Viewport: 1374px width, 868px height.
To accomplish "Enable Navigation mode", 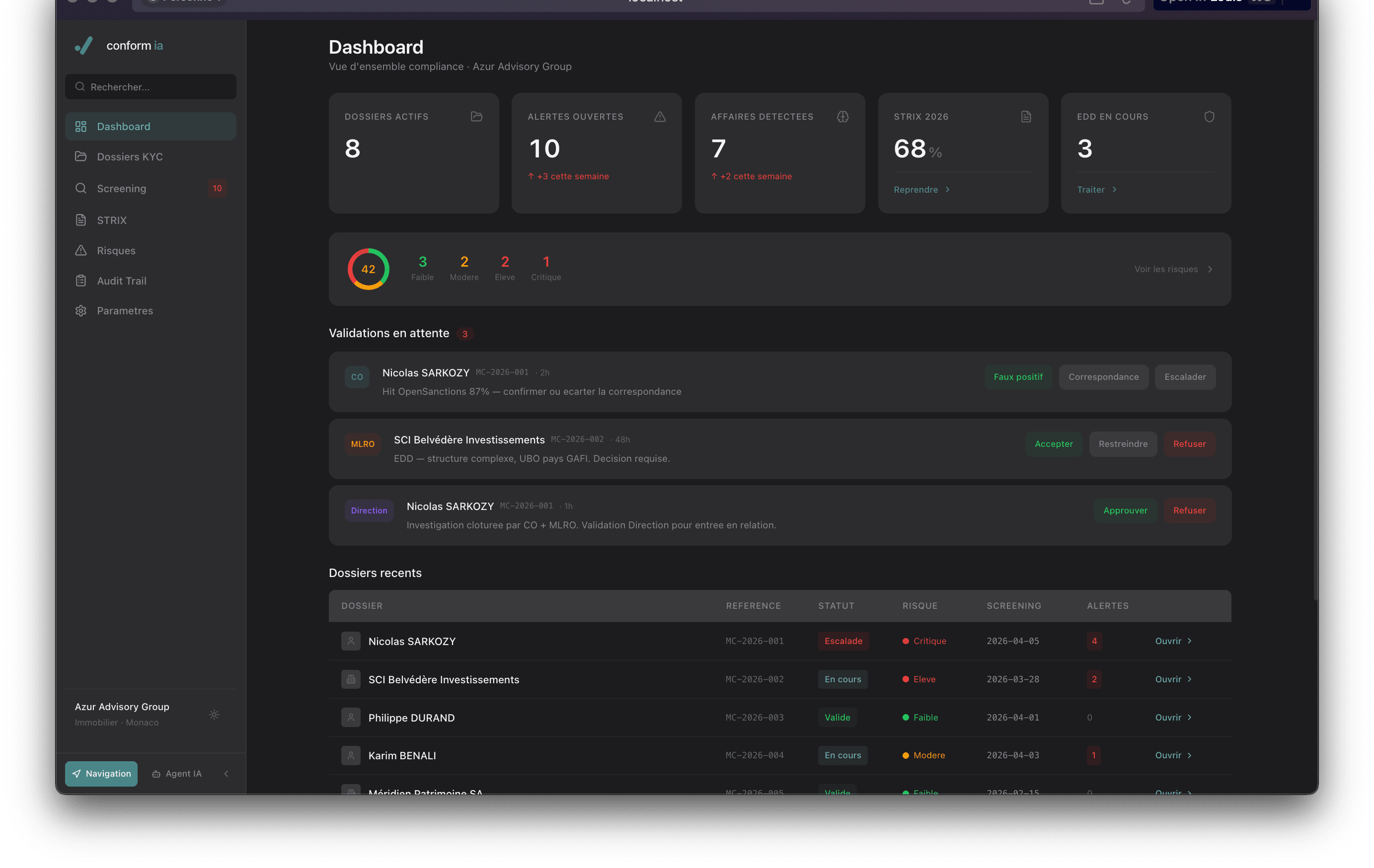I will point(101,773).
